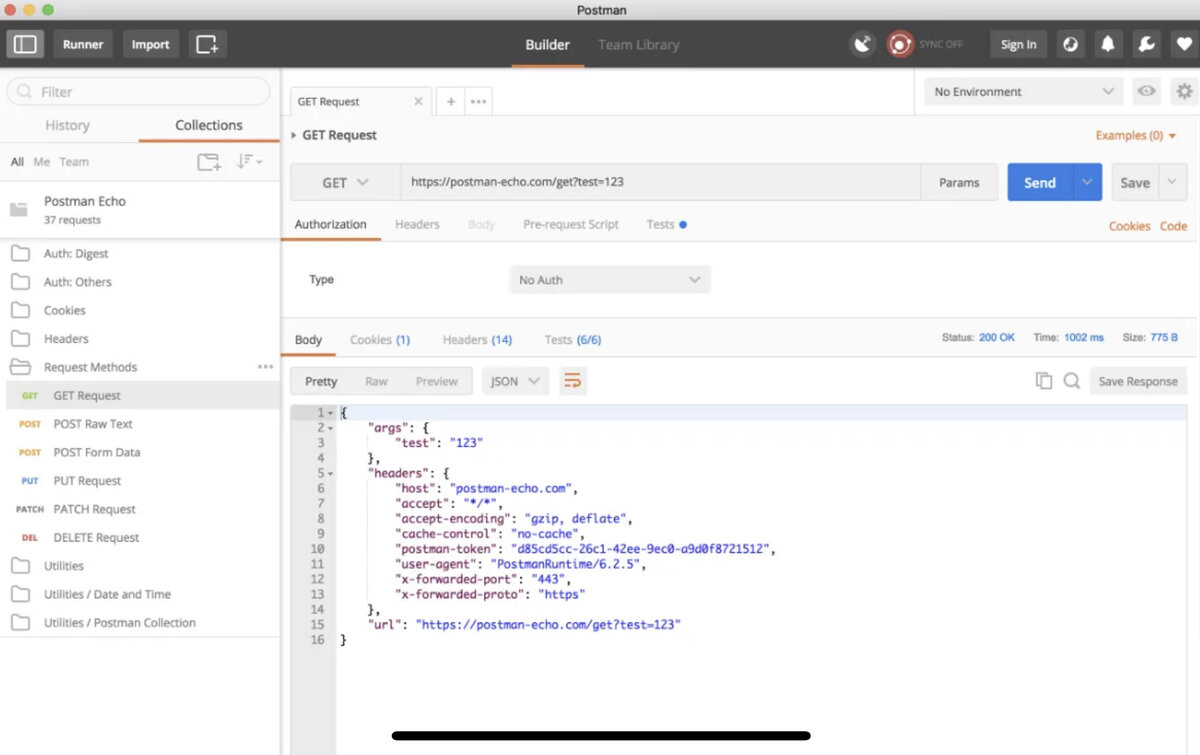This screenshot has width=1200, height=755.
Task: Open tab options ellipsis button
Action: point(478,101)
